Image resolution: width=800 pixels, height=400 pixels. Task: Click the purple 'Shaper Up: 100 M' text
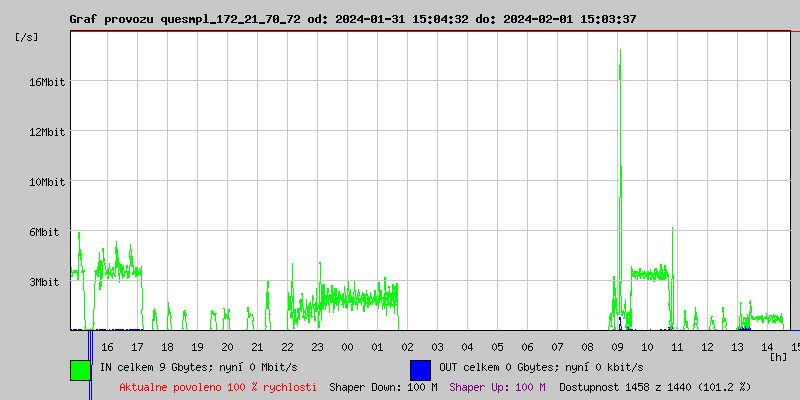pos(497,387)
